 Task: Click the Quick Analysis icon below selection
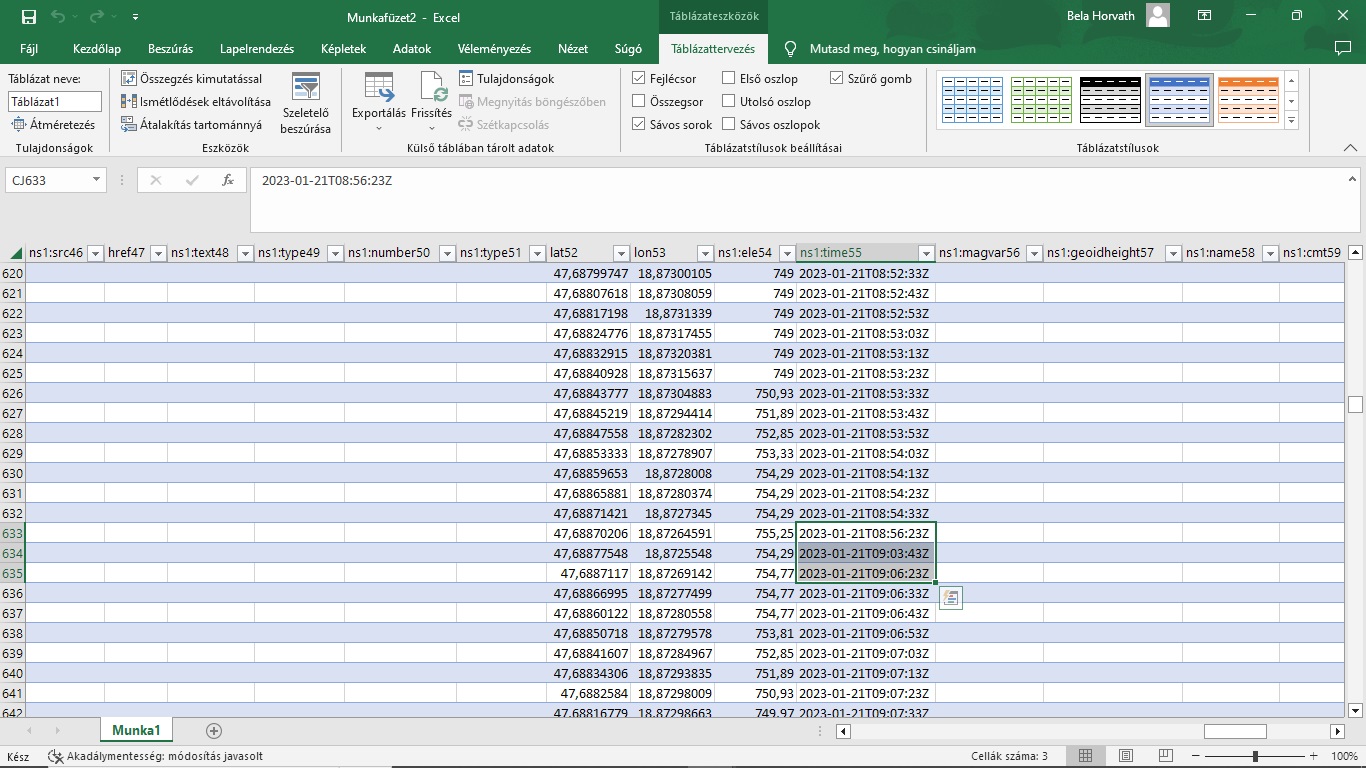(x=951, y=598)
